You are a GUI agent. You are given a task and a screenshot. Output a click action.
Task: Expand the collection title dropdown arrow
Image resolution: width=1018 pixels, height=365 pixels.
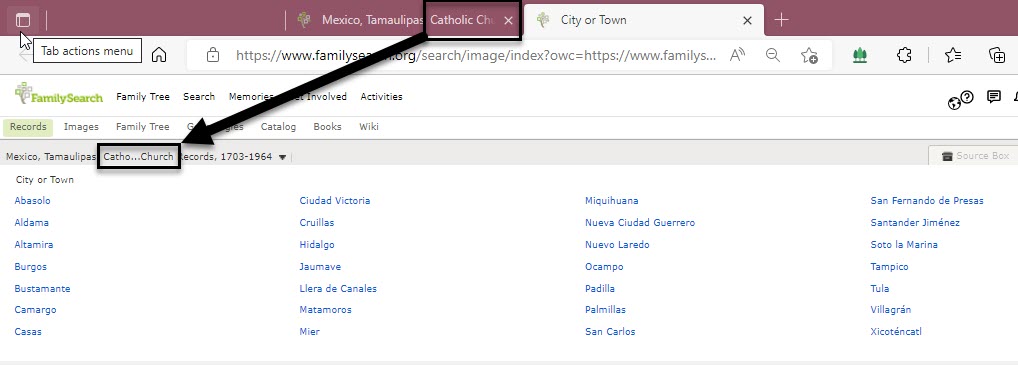[282, 157]
